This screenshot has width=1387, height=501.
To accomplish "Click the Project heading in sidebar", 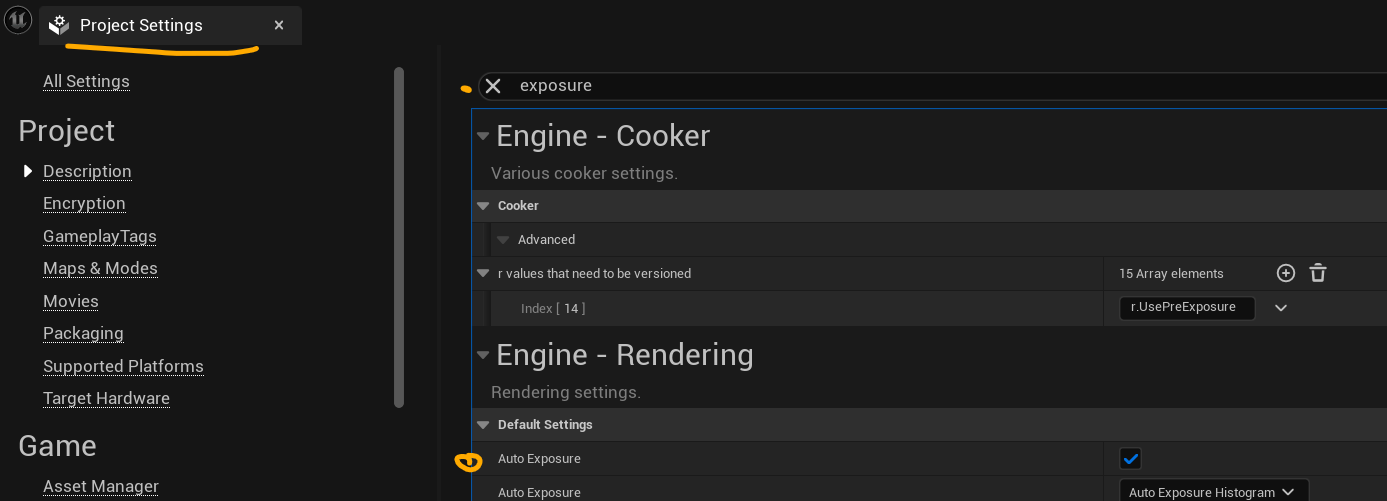I will (x=67, y=131).
